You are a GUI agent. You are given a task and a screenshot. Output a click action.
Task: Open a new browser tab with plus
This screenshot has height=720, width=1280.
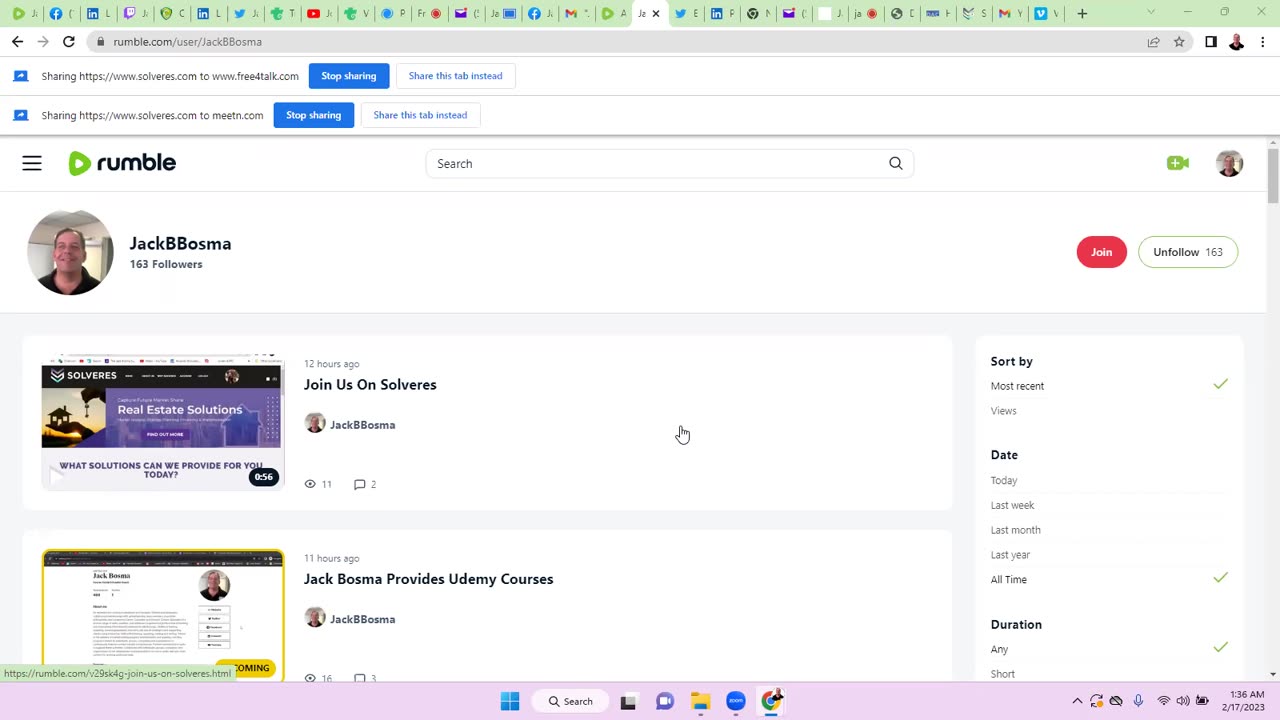pos(1082,13)
